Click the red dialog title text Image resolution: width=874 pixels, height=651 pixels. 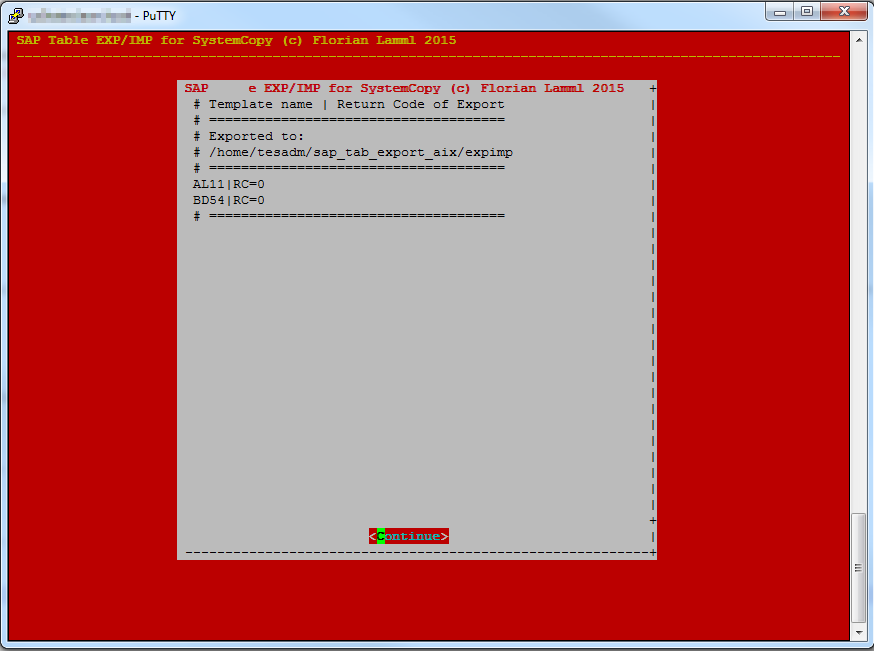pyautogui.click(x=404, y=88)
